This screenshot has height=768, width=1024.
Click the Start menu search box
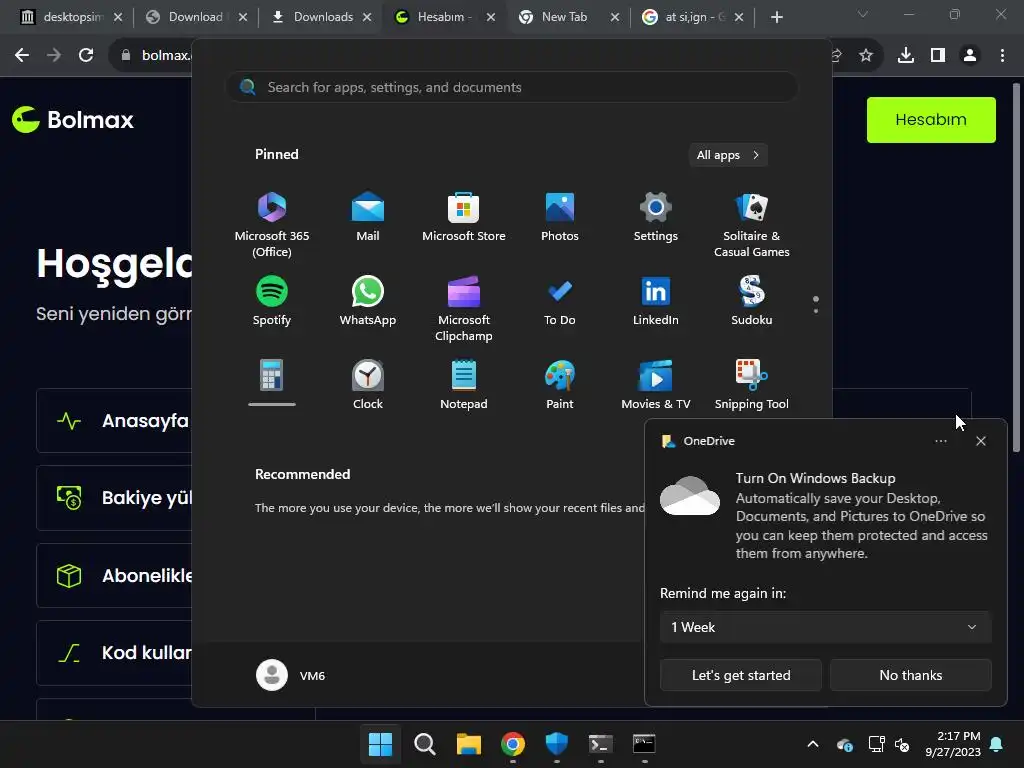(512, 88)
